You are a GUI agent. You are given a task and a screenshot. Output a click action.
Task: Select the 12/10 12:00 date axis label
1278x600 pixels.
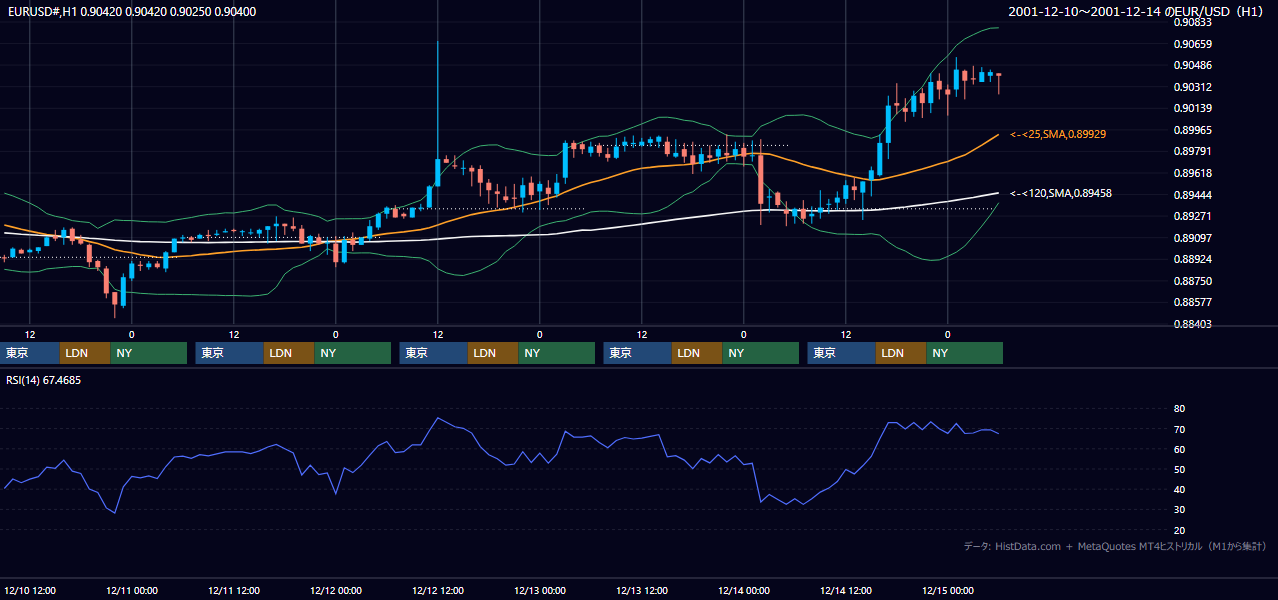[30, 590]
